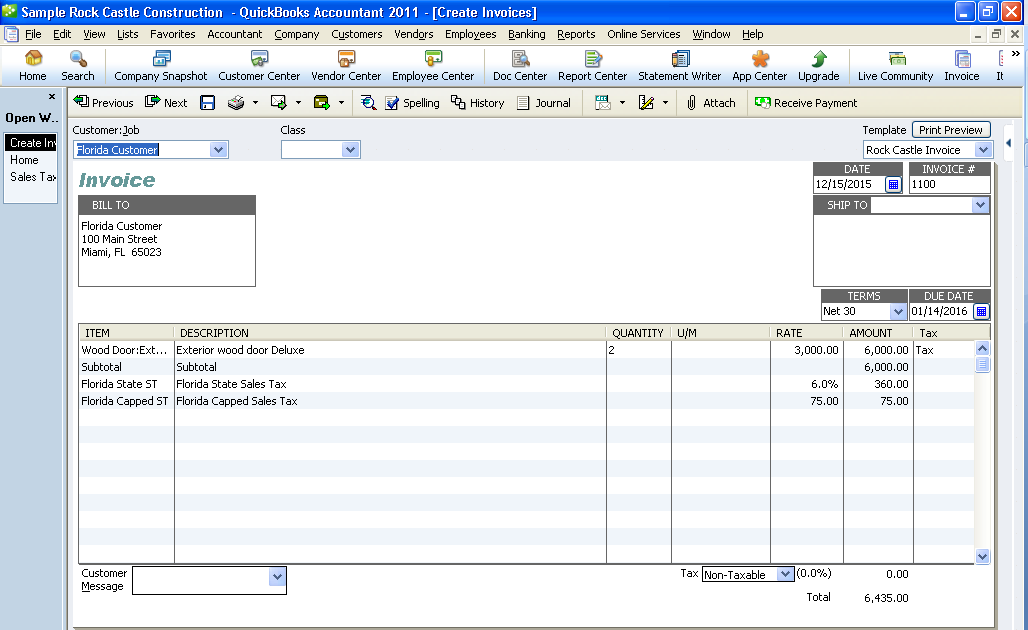Click the Find magnifier icon in the invoice toolbar

click(x=368, y=102)
